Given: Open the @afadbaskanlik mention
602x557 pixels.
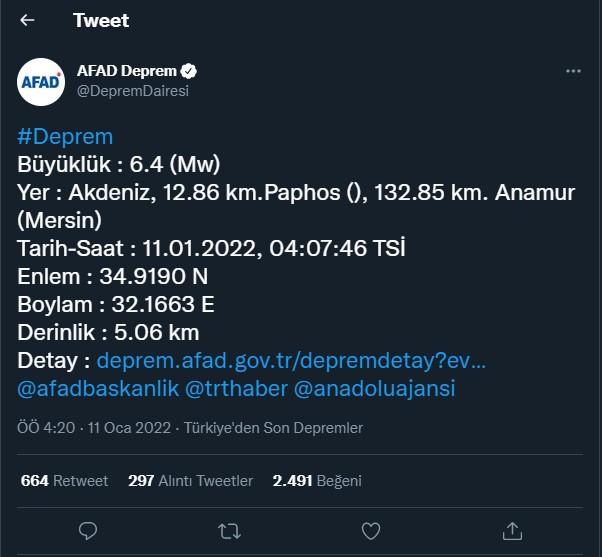Looking at the screenshot, I should 98,388.
